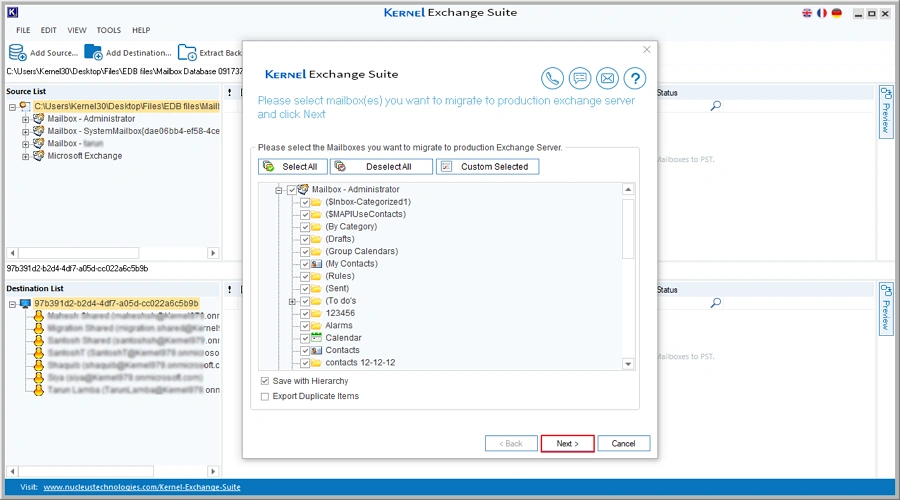The image size is (900, 500).
Task: Open the TOOLS menu
Action: click(109, 31)
